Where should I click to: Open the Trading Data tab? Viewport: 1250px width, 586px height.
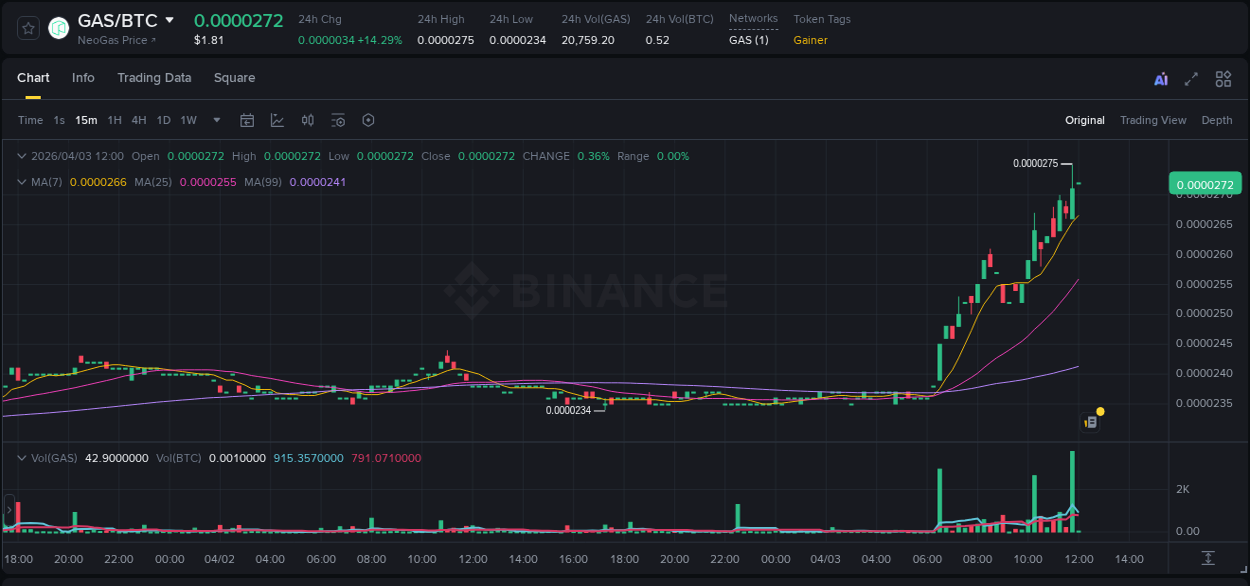[x=155, y=78]
